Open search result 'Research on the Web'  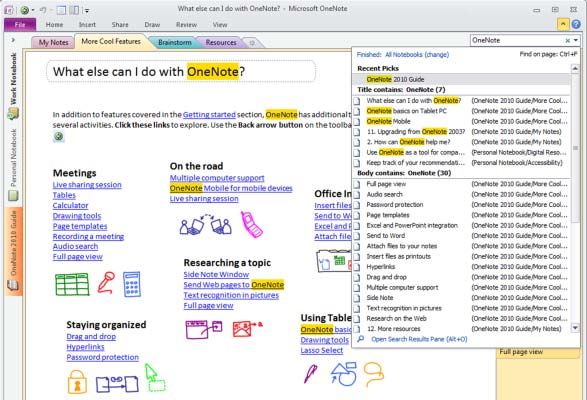coord(461,318)
